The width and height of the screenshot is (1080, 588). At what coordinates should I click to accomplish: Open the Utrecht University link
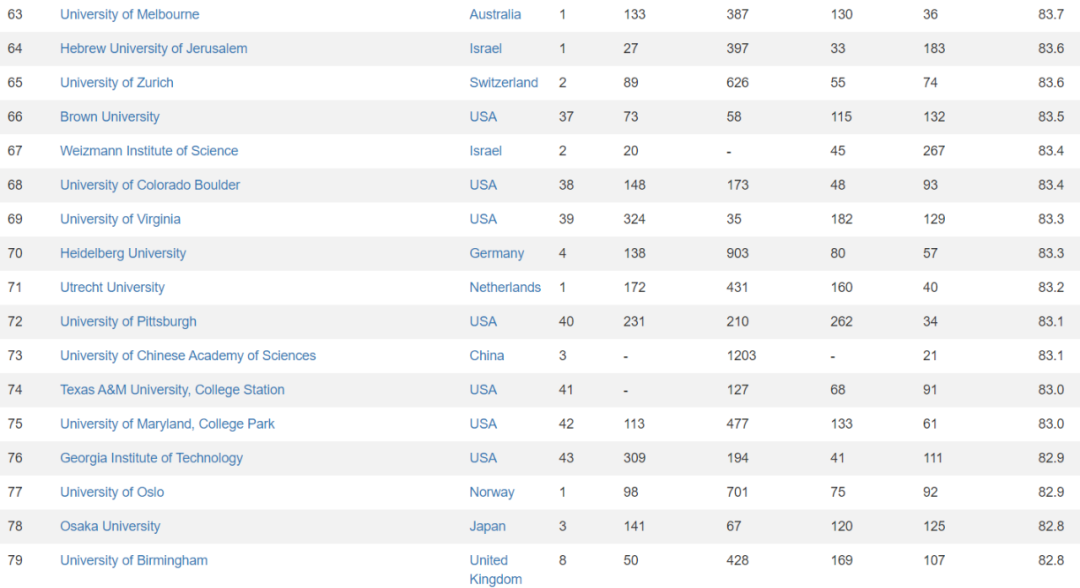pos(112,287)
